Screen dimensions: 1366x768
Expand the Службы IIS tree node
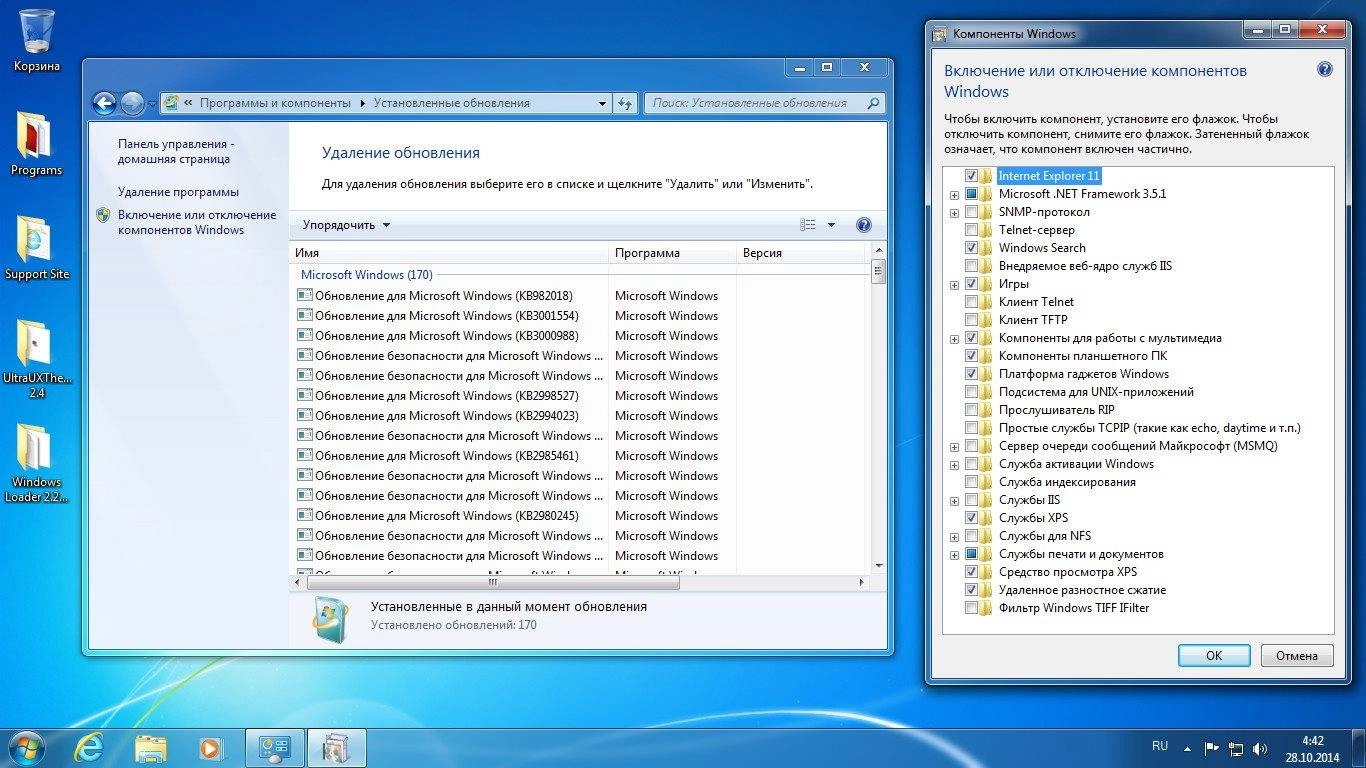(x=955, y=501)
